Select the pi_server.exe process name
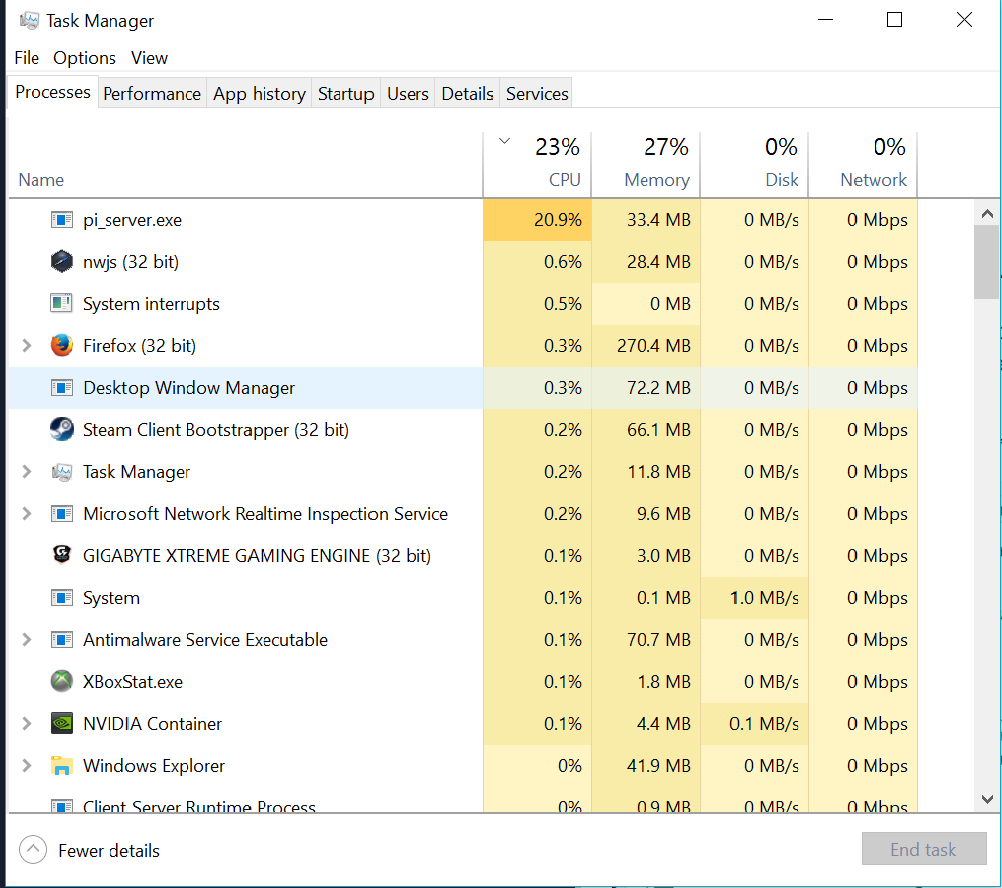Screen dimensions: 1002x888 132,220
